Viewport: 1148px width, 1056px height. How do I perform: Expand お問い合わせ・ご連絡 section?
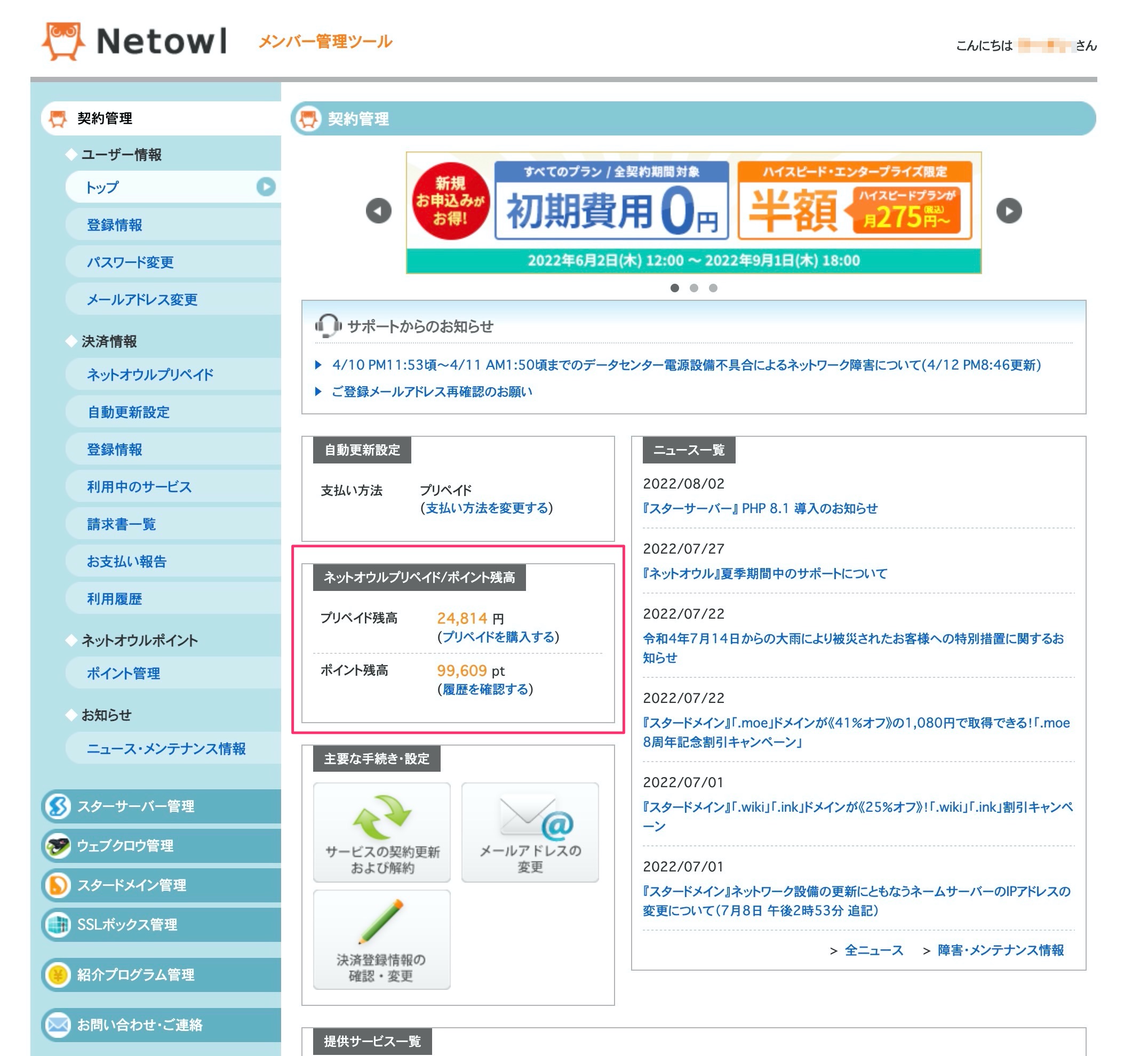[x=161, y=1025]
